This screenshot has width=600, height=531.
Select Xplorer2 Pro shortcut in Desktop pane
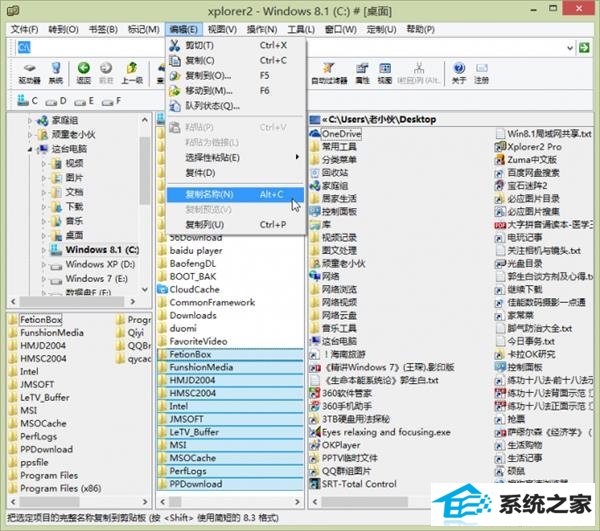click(534, 147)
